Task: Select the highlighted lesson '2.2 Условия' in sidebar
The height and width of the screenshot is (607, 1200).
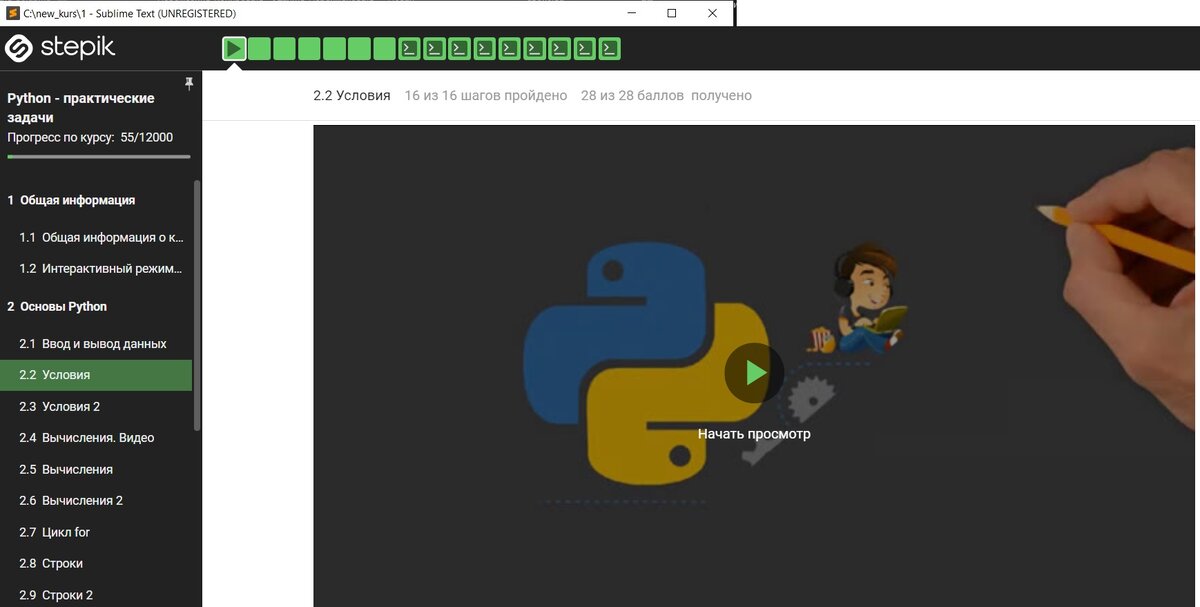Action: 96,375
